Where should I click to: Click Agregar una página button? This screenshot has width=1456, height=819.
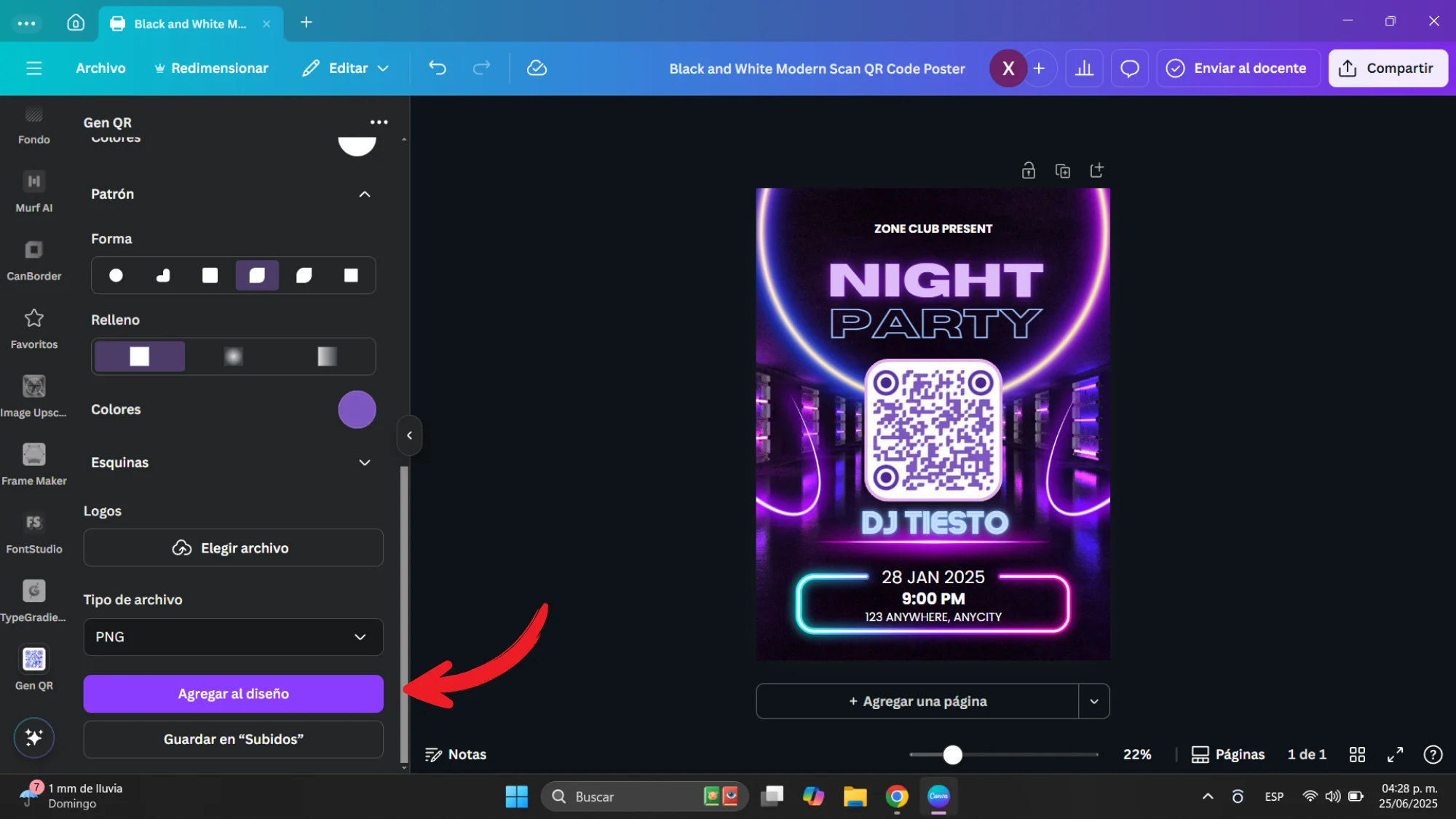(x=917, y=701)
